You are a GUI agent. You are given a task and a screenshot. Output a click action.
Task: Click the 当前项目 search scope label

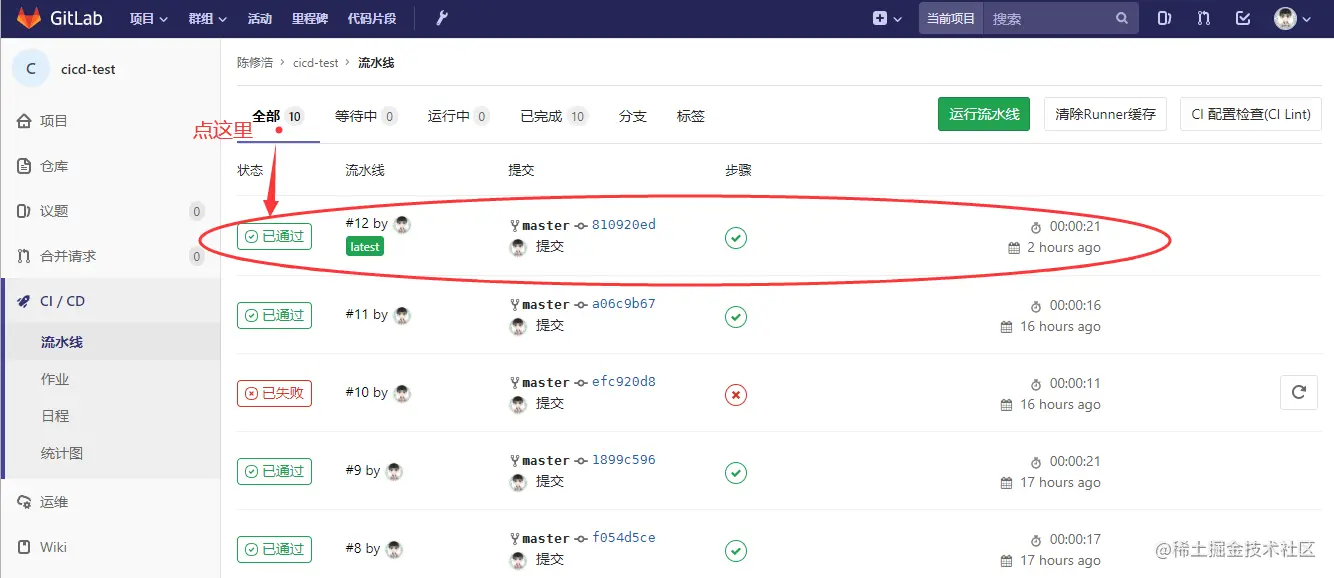[951, 18]
